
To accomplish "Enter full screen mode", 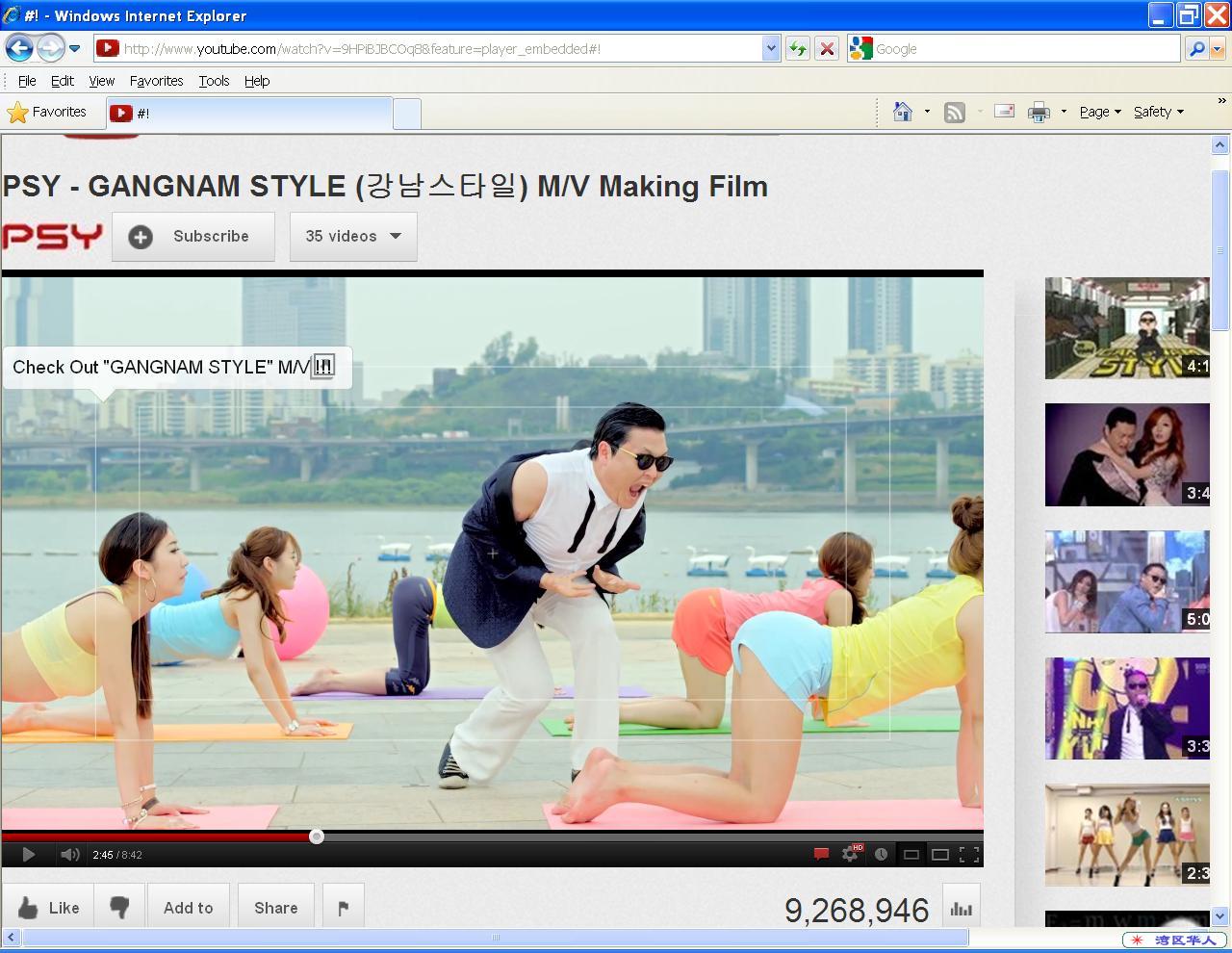I will pos(969,854).
